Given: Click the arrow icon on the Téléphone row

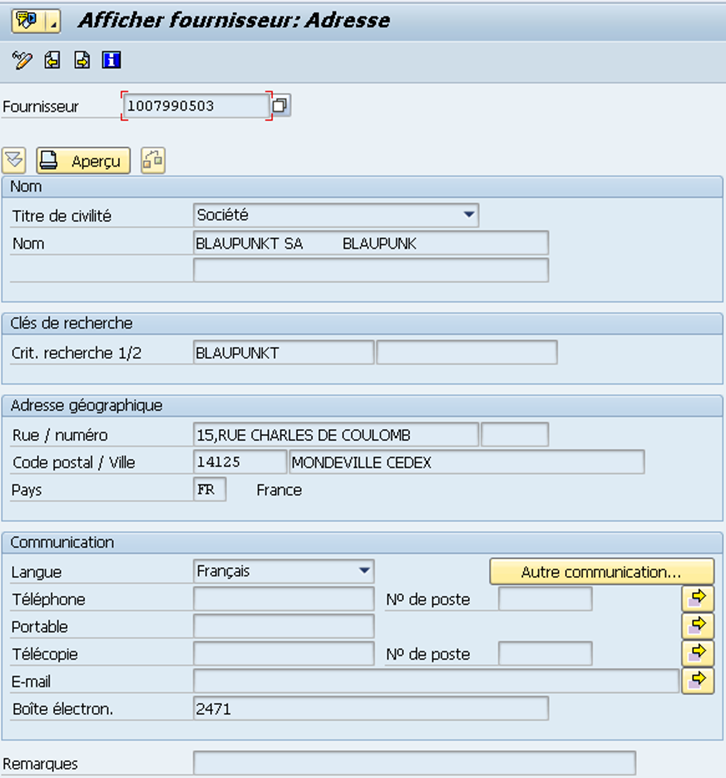Looking at the screenshot, I should pyautogui.click(x=698, y=598).
